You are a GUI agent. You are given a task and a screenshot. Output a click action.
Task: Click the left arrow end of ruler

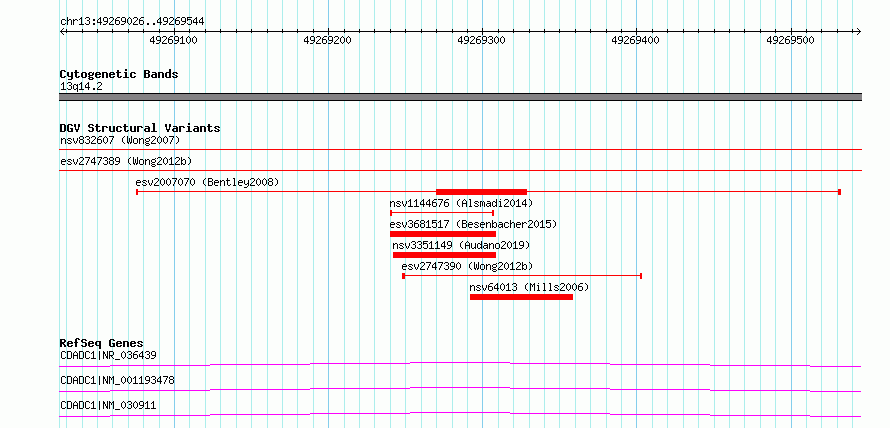[x=62, y=31]
